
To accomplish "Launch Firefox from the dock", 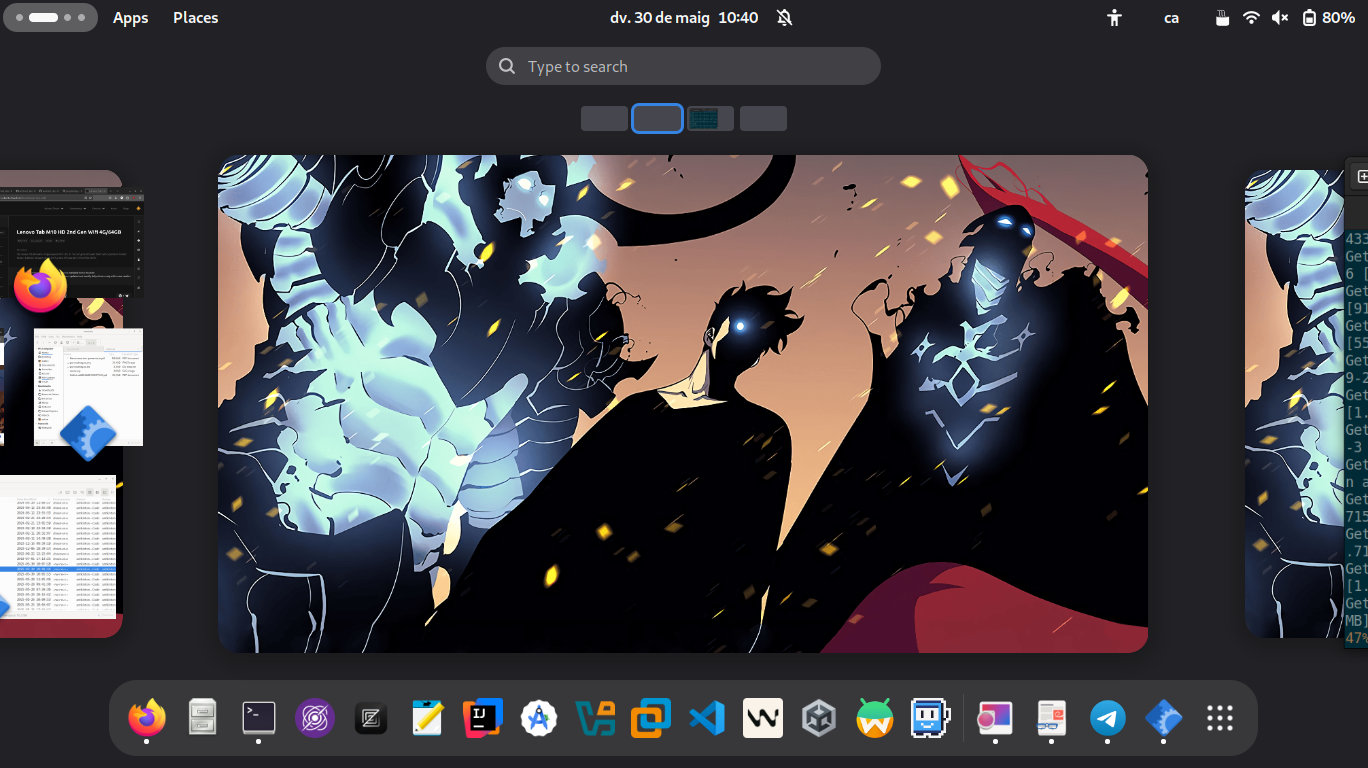I will [x=147, y=718].
